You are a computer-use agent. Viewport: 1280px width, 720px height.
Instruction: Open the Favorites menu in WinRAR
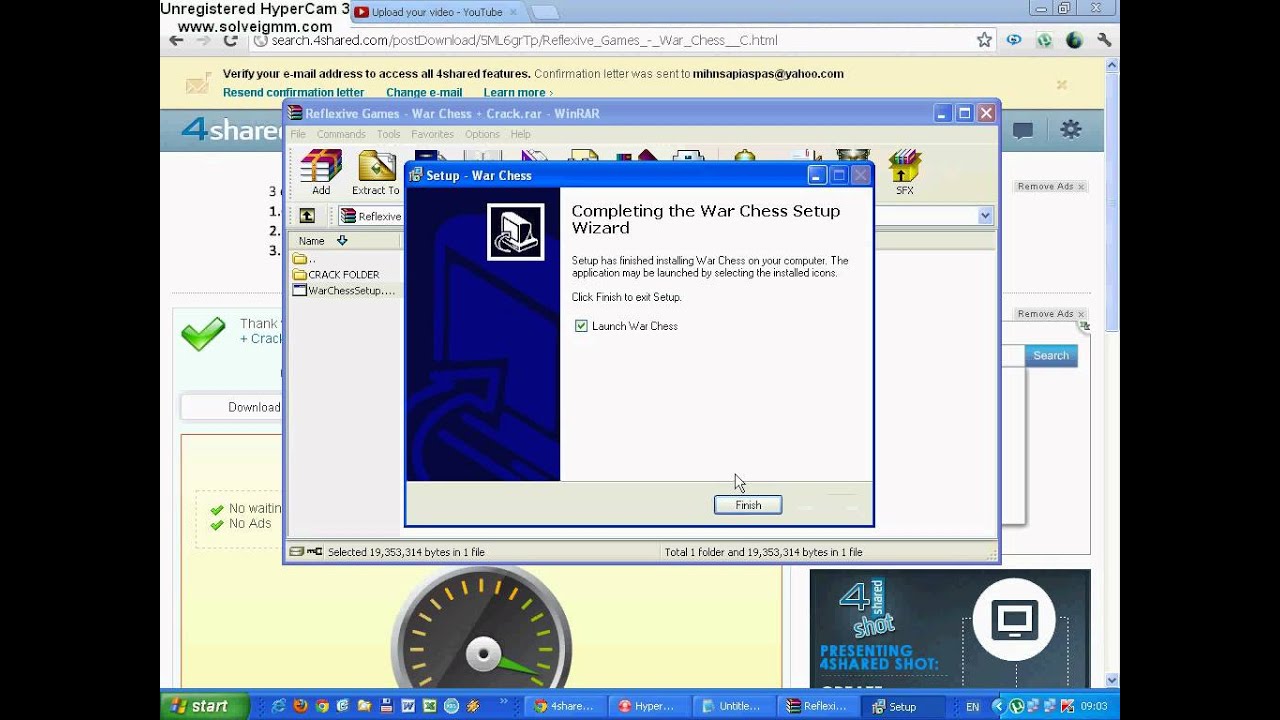pos(432,134)
